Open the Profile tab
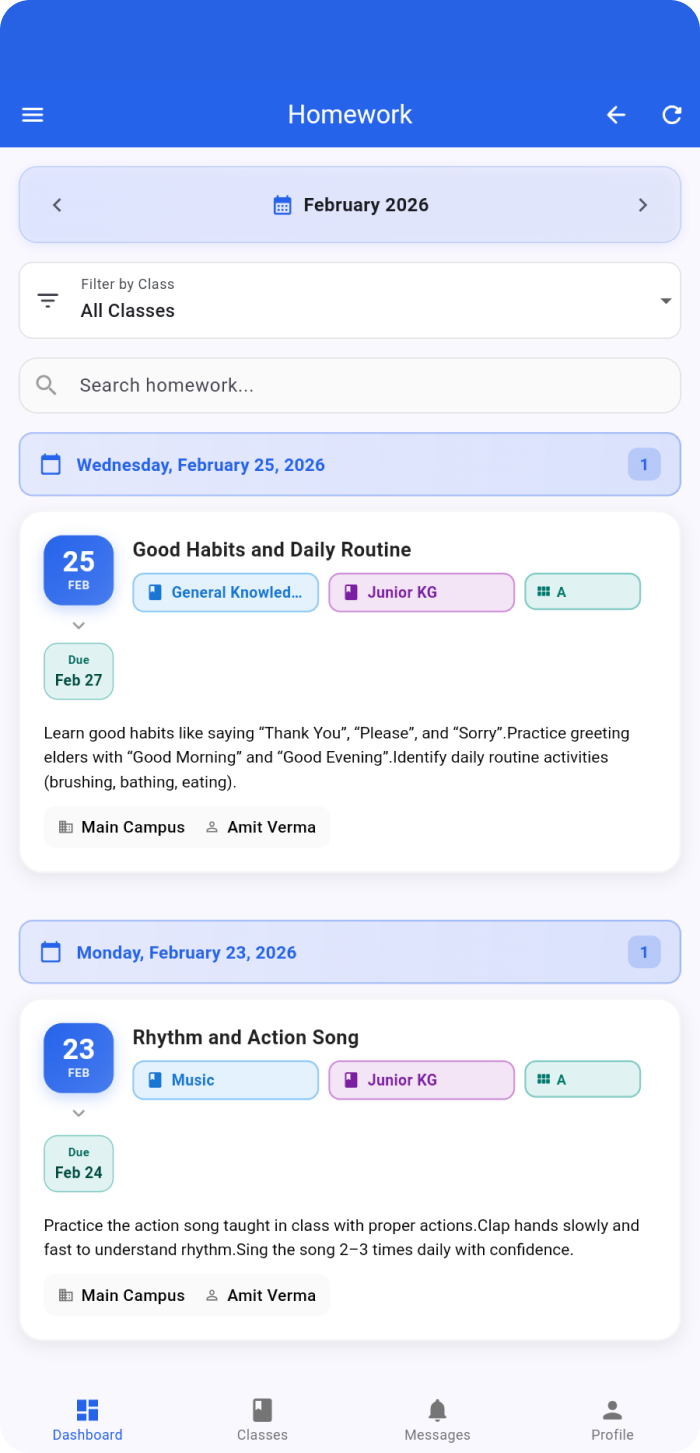 coord(612,1419)
